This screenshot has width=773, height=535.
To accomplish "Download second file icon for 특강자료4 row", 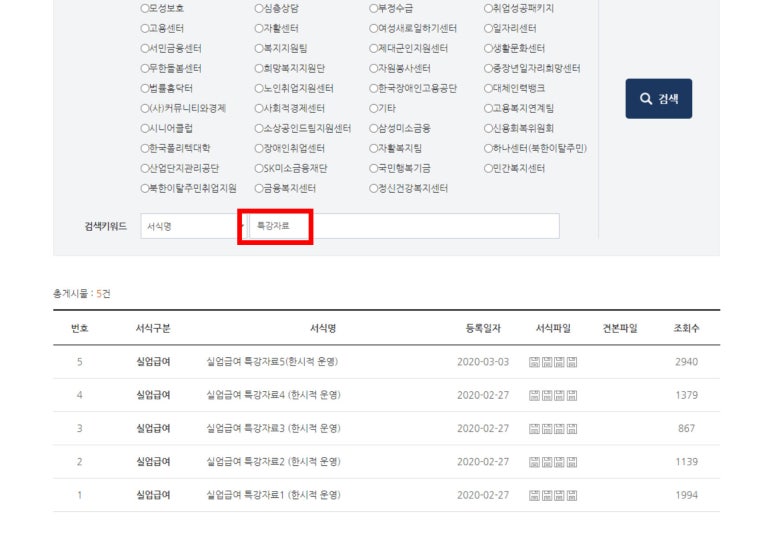I will (547, 395).
